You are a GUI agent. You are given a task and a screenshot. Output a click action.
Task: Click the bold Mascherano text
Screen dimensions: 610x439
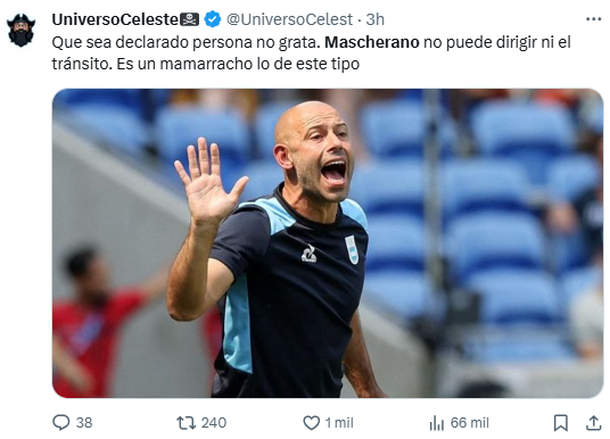tap(372, 42)
